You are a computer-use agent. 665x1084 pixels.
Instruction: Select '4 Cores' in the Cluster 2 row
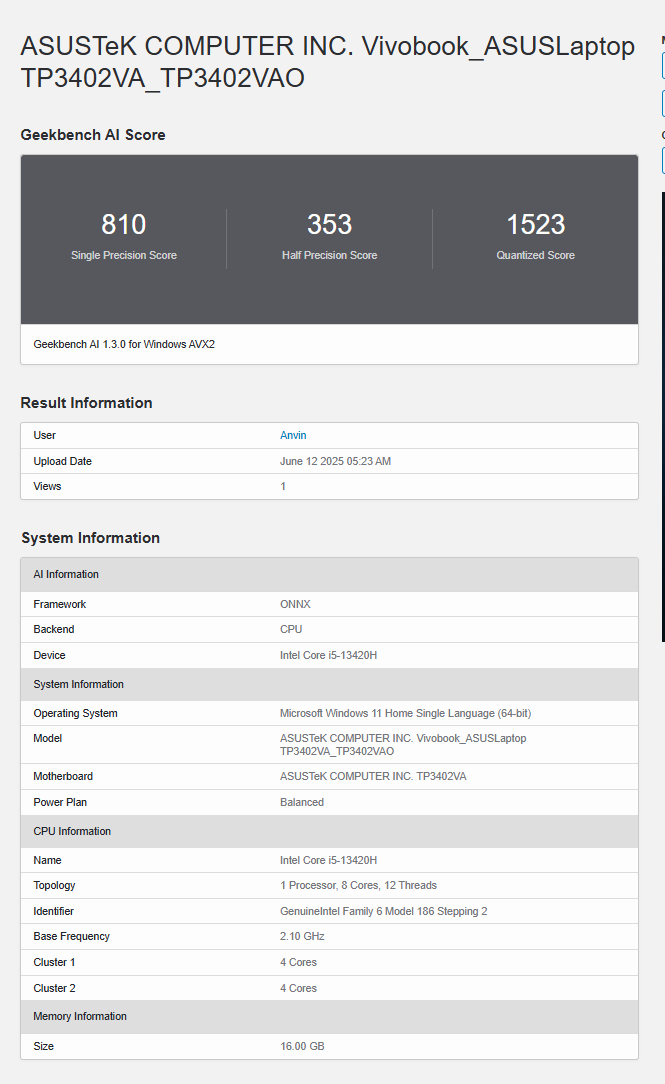point(299,989)
